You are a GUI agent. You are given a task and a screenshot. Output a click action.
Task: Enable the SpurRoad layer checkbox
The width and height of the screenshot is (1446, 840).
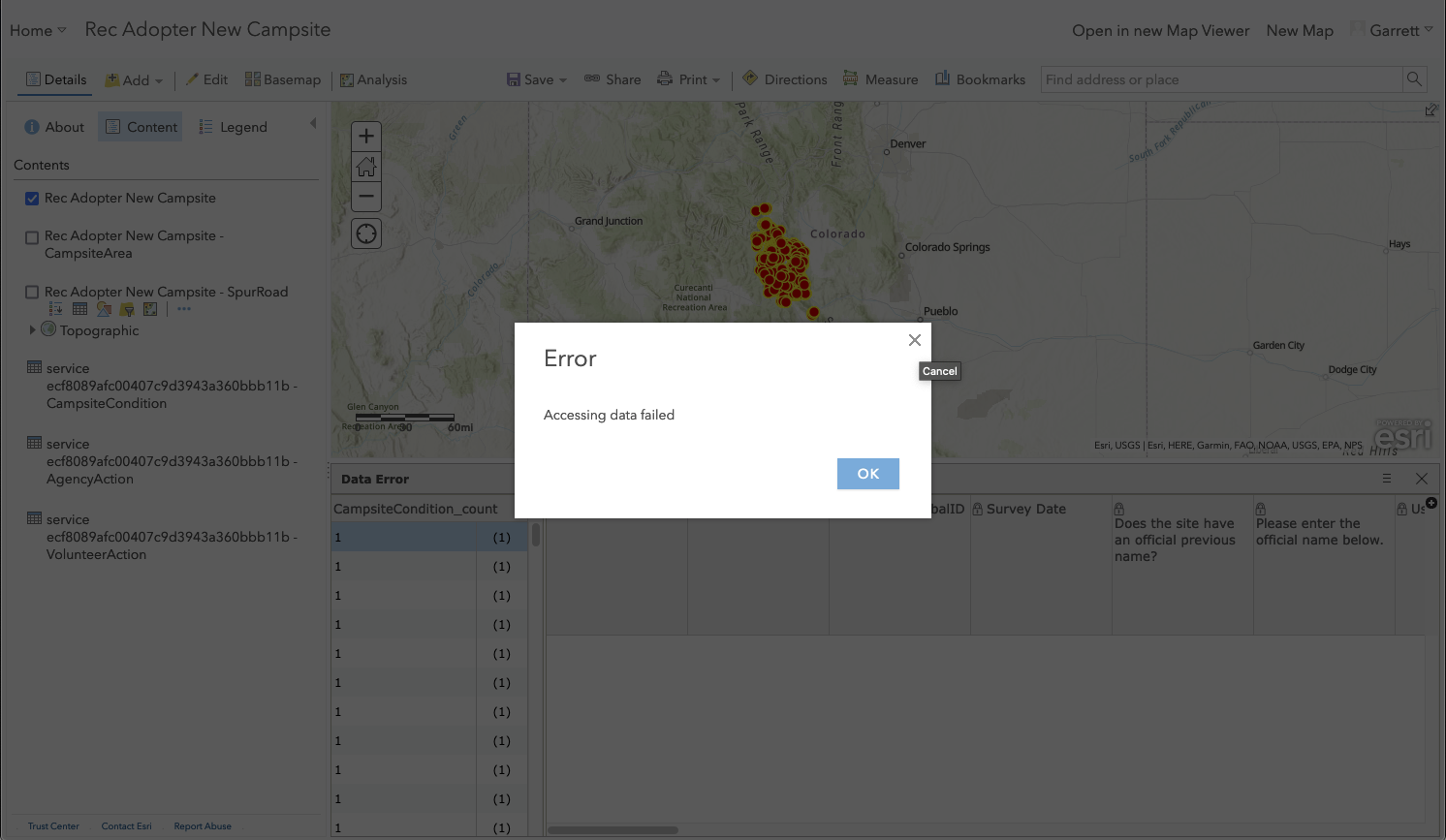tap(31, 292)
